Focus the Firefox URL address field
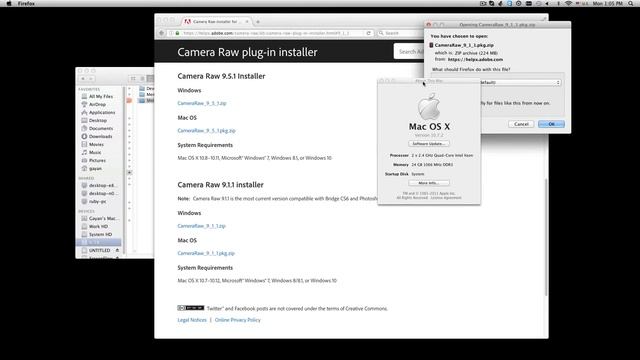Screen dimensions: 640x360 pyautogui.click(x=271, y=33)
